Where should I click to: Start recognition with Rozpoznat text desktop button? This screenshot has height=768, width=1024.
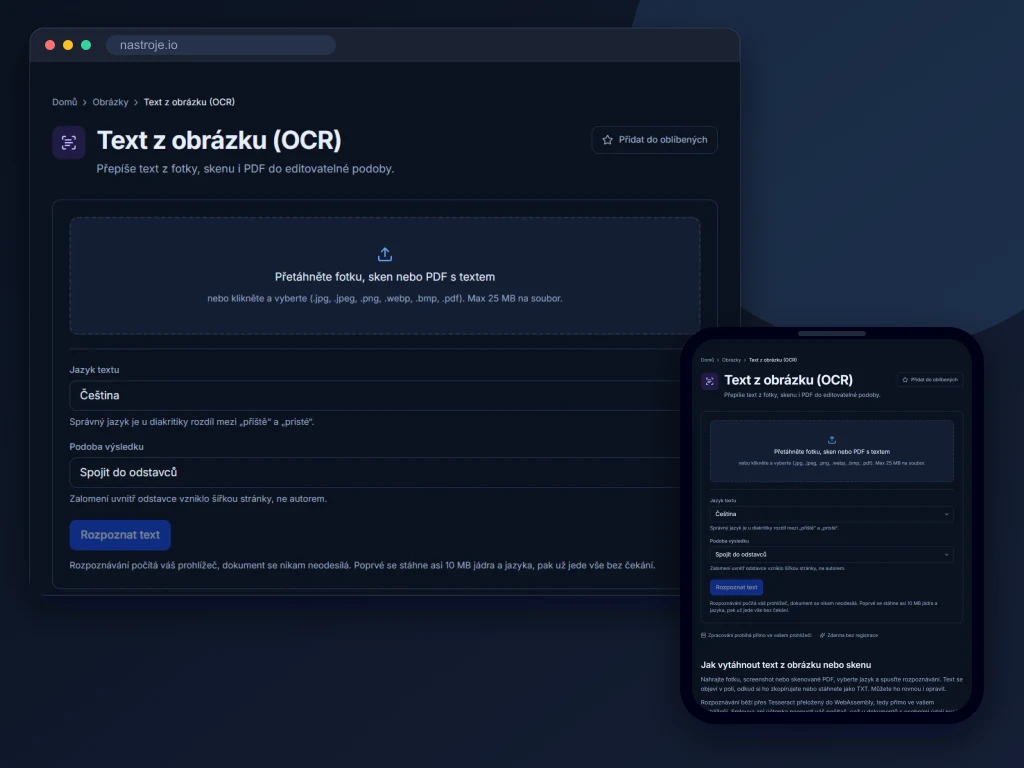tap(120, 535)
